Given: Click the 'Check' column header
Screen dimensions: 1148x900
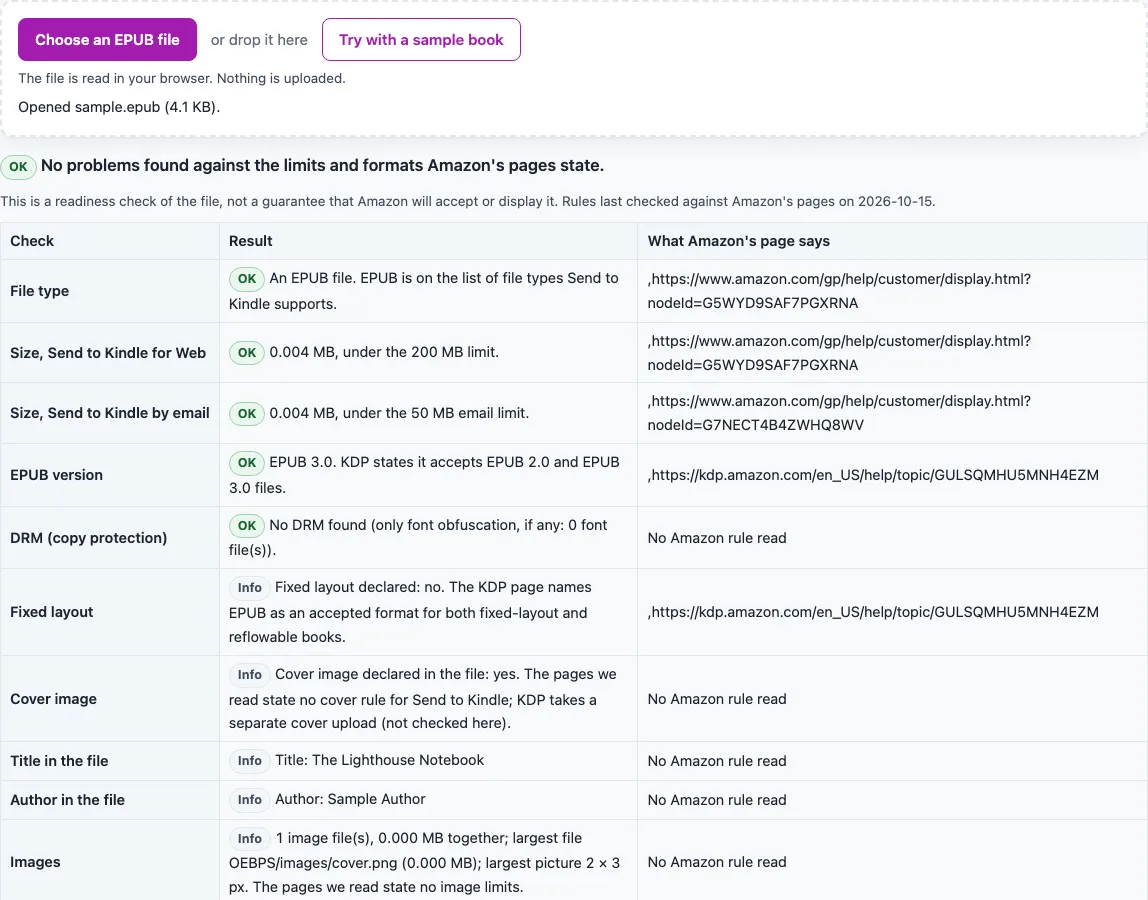Looking at the screenshot, I should pyautogui.click(x=32, y=241).
